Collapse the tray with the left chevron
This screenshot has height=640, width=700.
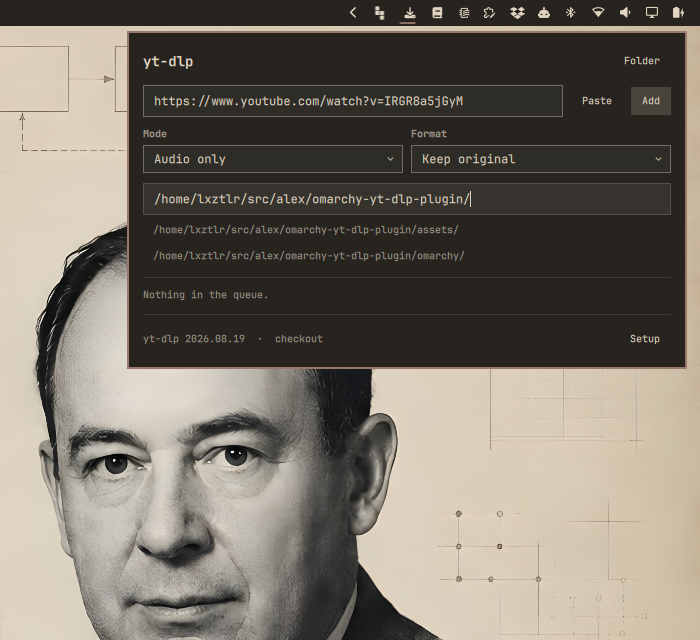point(353,12)
